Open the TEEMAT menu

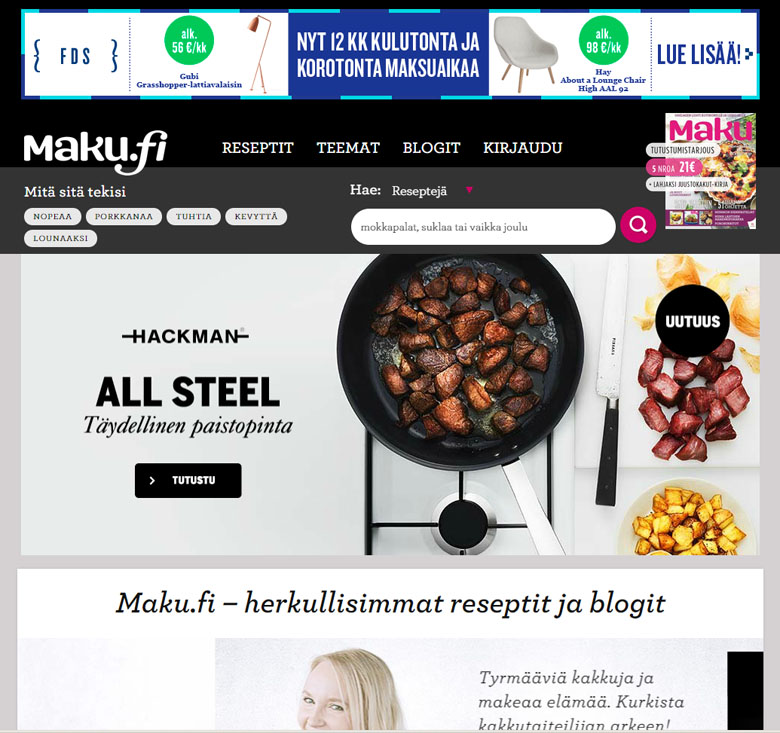348,148
